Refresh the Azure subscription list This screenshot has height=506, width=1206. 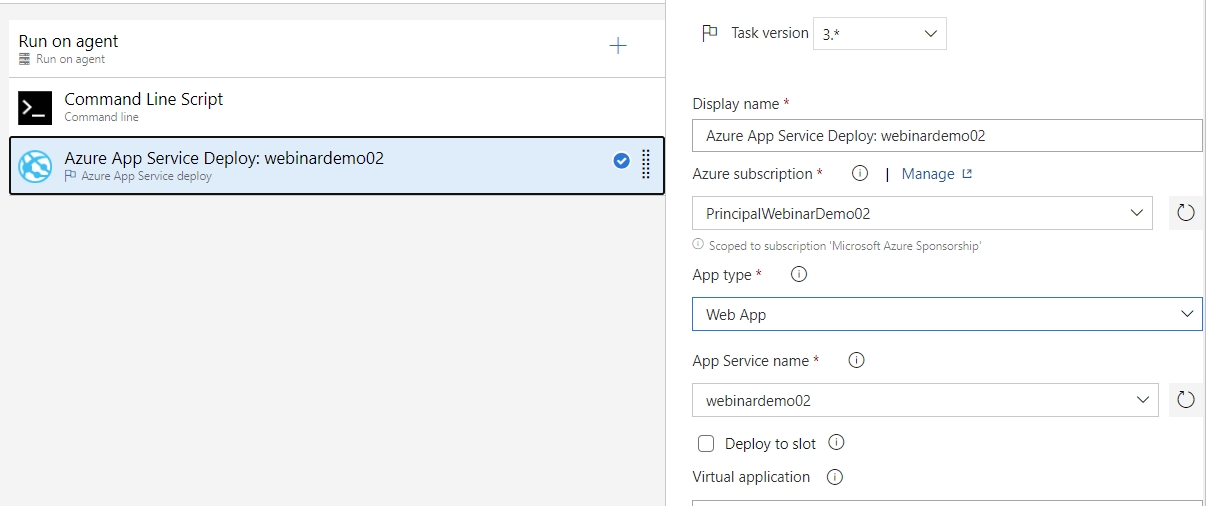pyautogui.click(x=1186, y=213)
